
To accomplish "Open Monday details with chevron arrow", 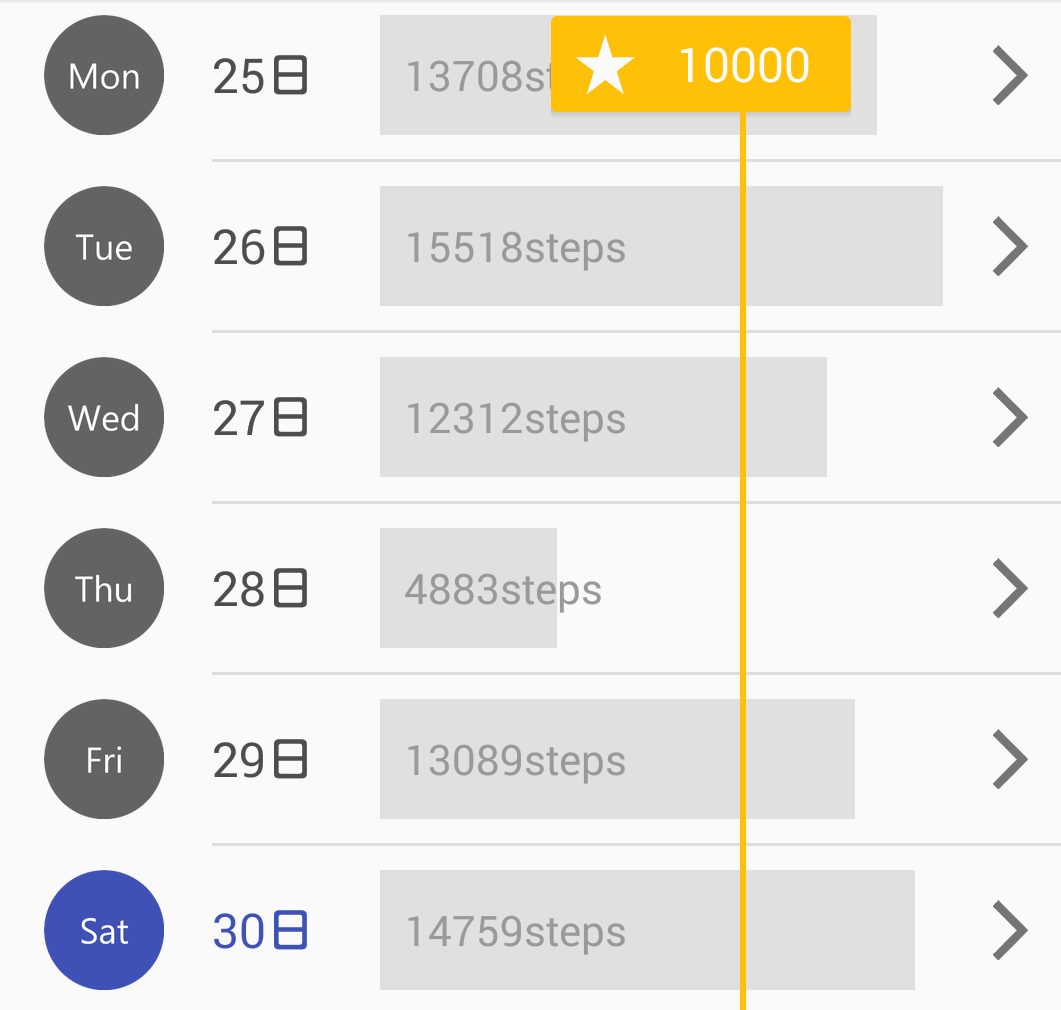I will pyautogui.click(x=1010, y=75).
